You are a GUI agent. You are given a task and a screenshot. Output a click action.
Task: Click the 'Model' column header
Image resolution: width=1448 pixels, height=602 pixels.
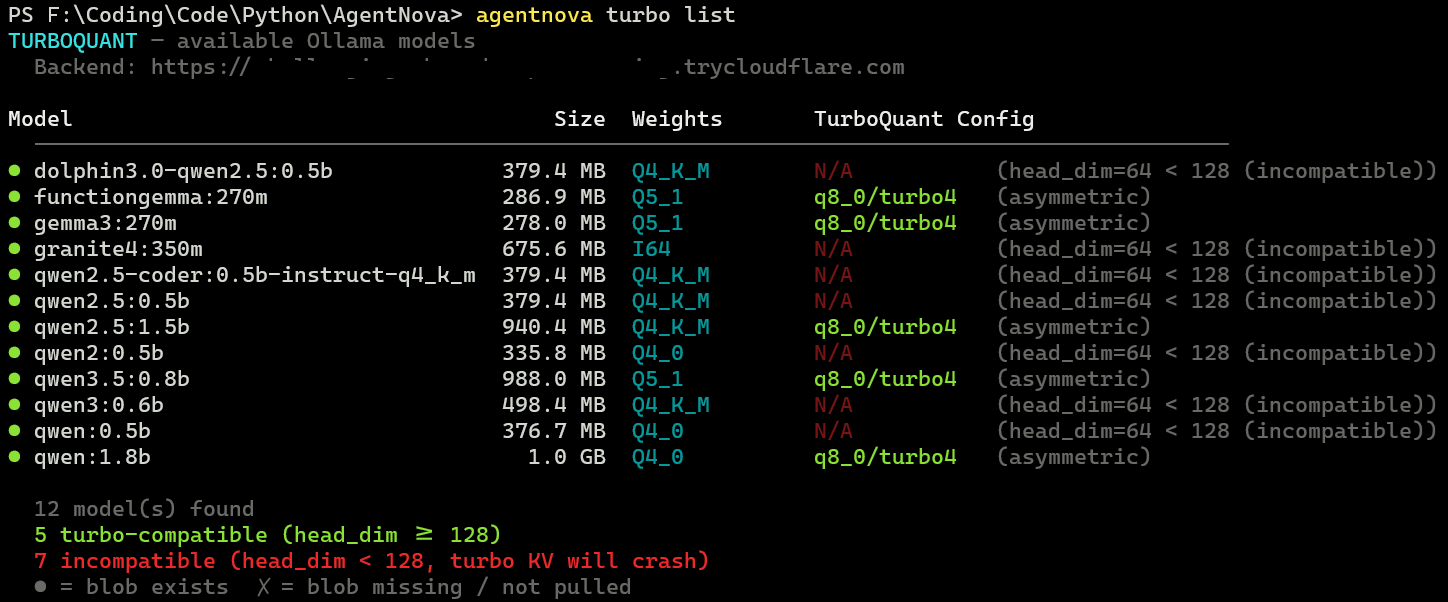pyautogui.click(x=40, y=119)
